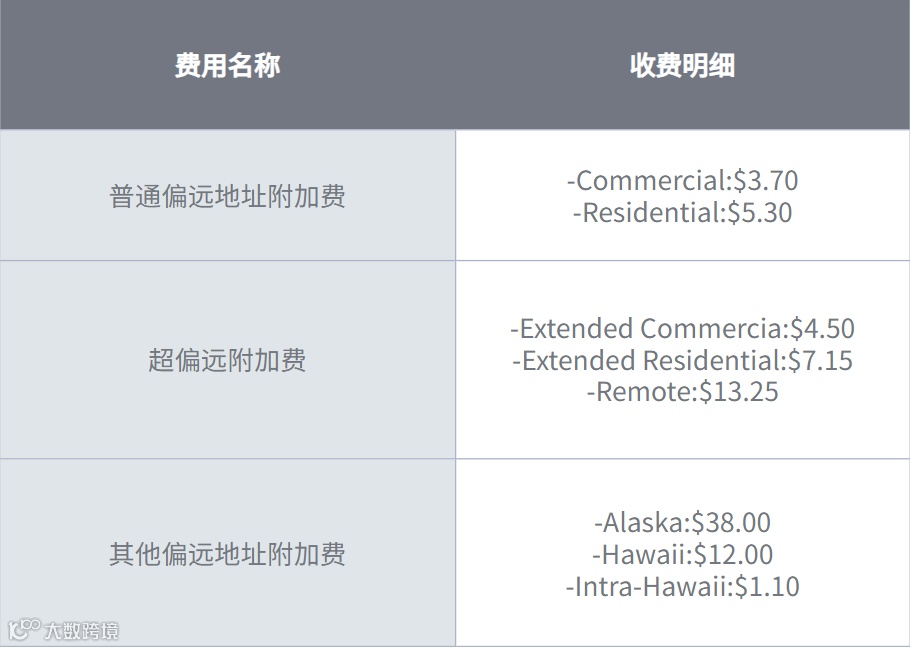This screenshot has width=910, height=648.
Task: Click the $38.00 price value
Action: tap(731, 522)
